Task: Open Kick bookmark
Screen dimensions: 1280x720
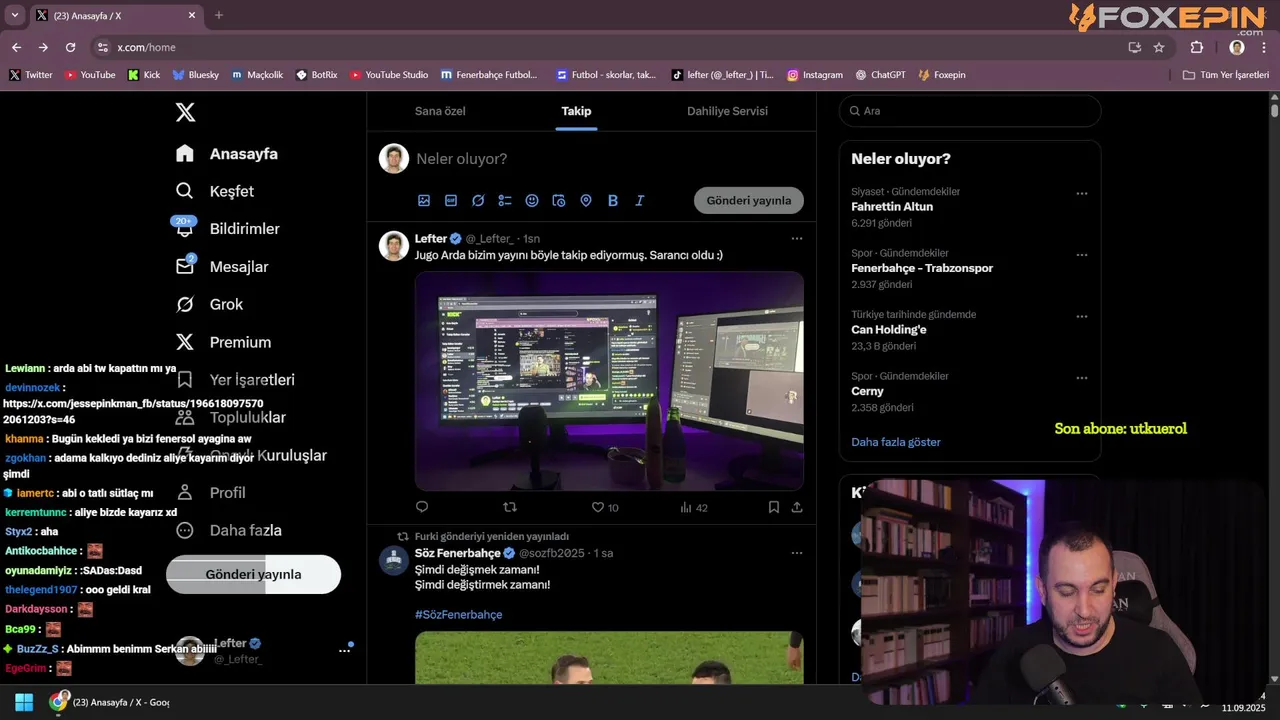Action: click(144, 75)
